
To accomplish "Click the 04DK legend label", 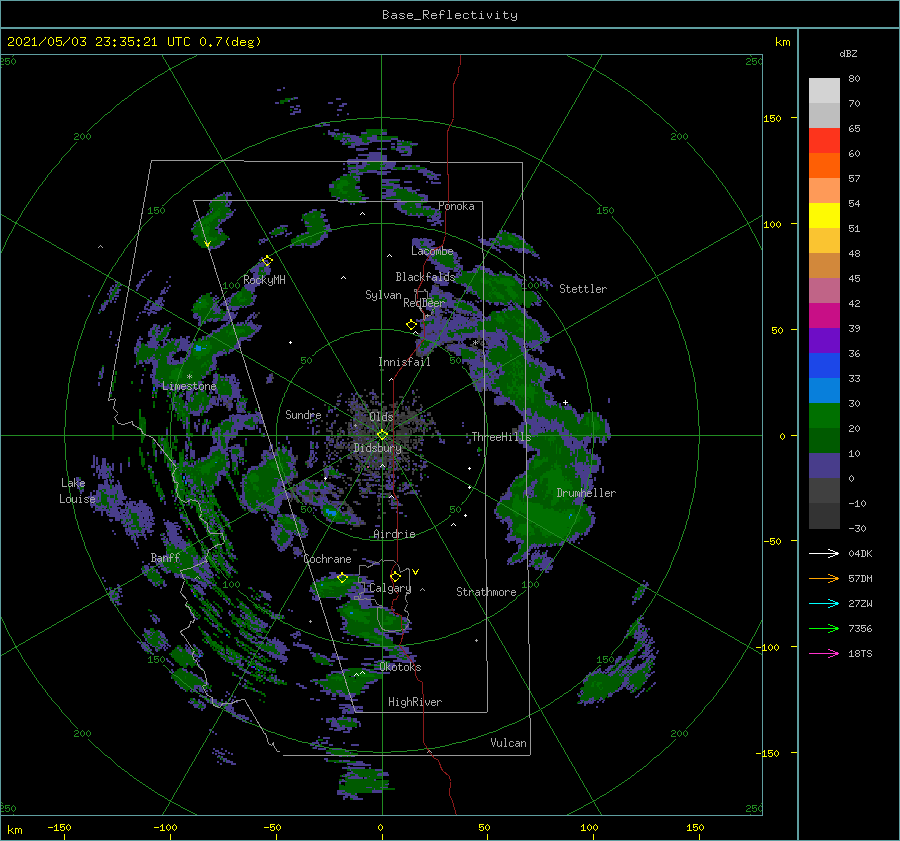I will point(860,554).
